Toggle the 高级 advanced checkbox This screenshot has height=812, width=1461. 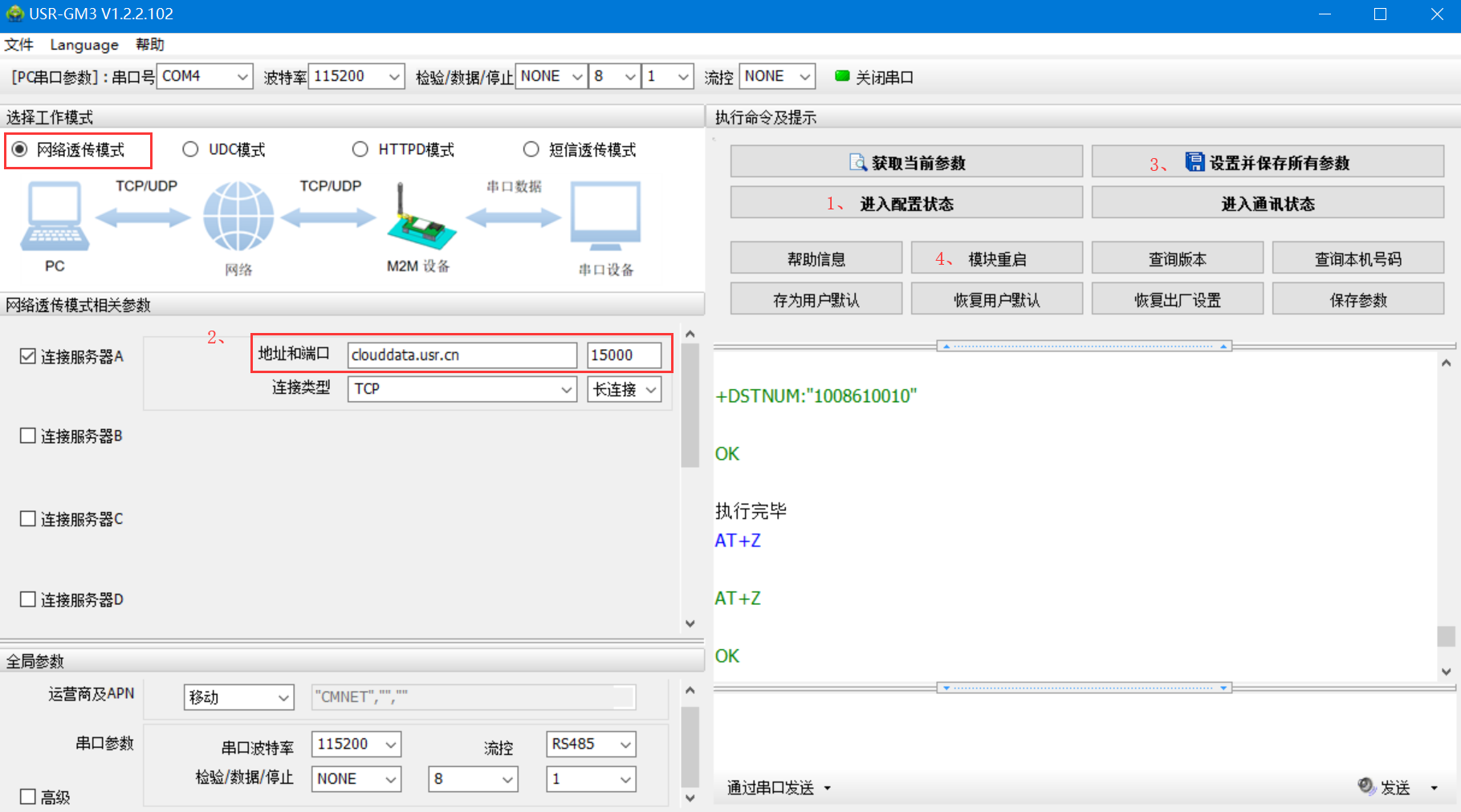[28, 797]
